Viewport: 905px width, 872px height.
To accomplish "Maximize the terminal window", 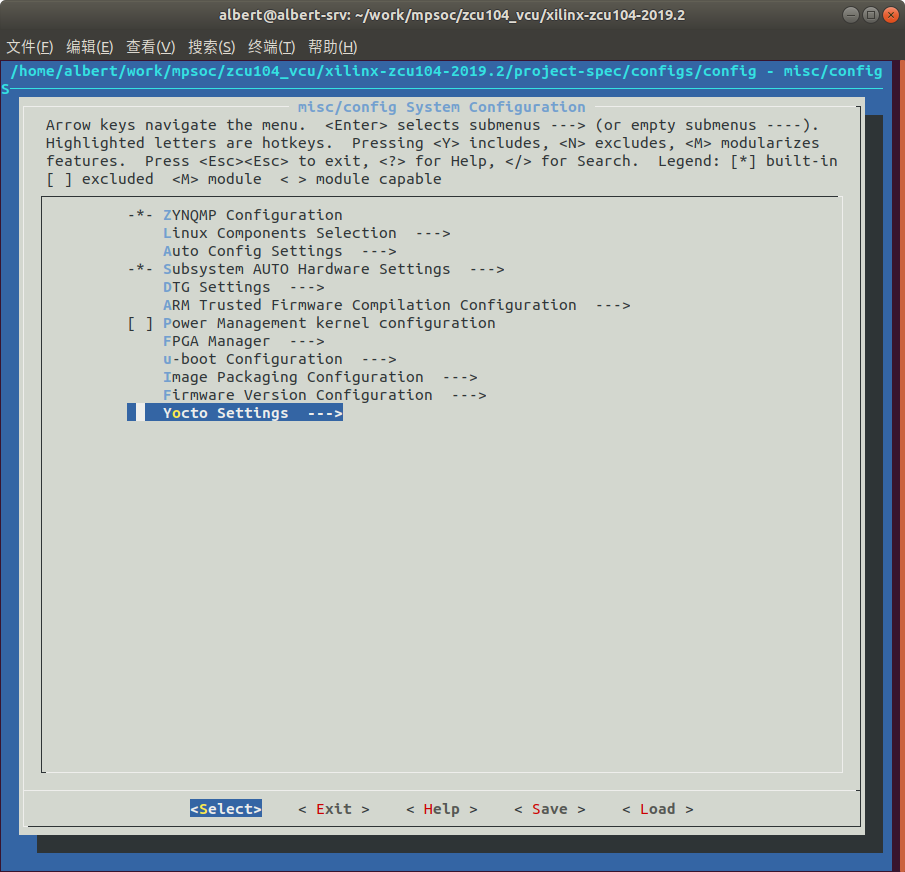I will tap(871, 15).
